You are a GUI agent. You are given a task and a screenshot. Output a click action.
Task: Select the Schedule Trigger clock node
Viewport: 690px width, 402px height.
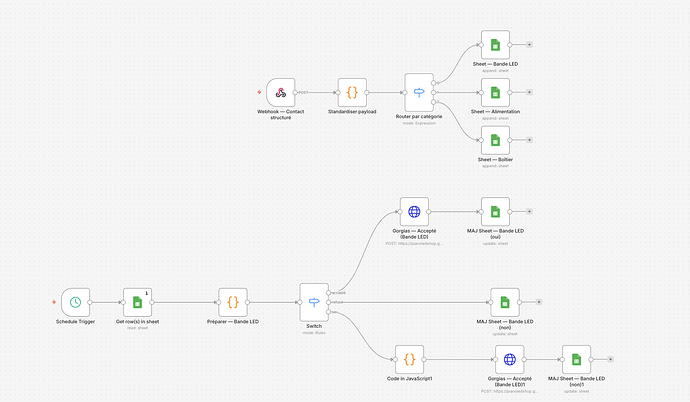[75, 302]
